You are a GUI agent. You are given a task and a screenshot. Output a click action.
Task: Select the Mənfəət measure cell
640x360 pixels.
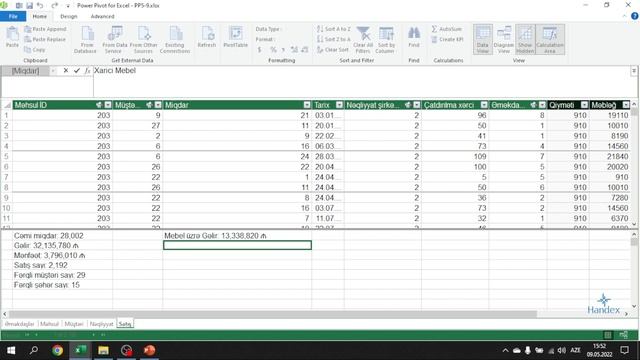pos(62,255)
